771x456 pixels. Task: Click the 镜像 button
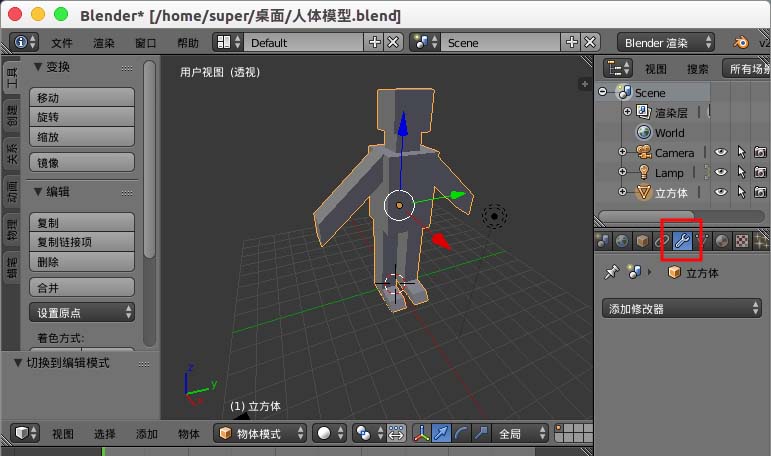(x=82, y=162)
